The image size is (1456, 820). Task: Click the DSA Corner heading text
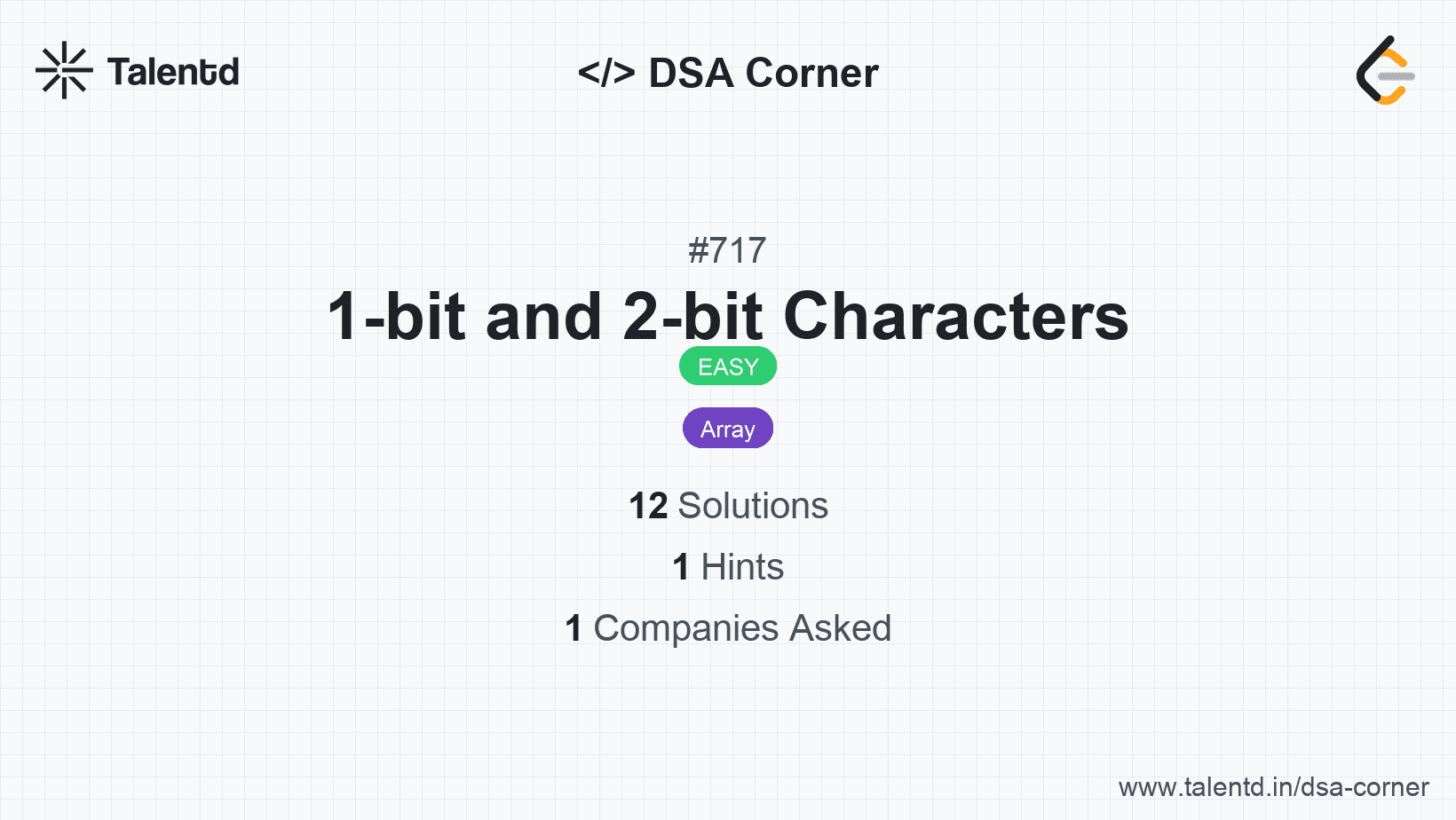click(x=764, y=73)
